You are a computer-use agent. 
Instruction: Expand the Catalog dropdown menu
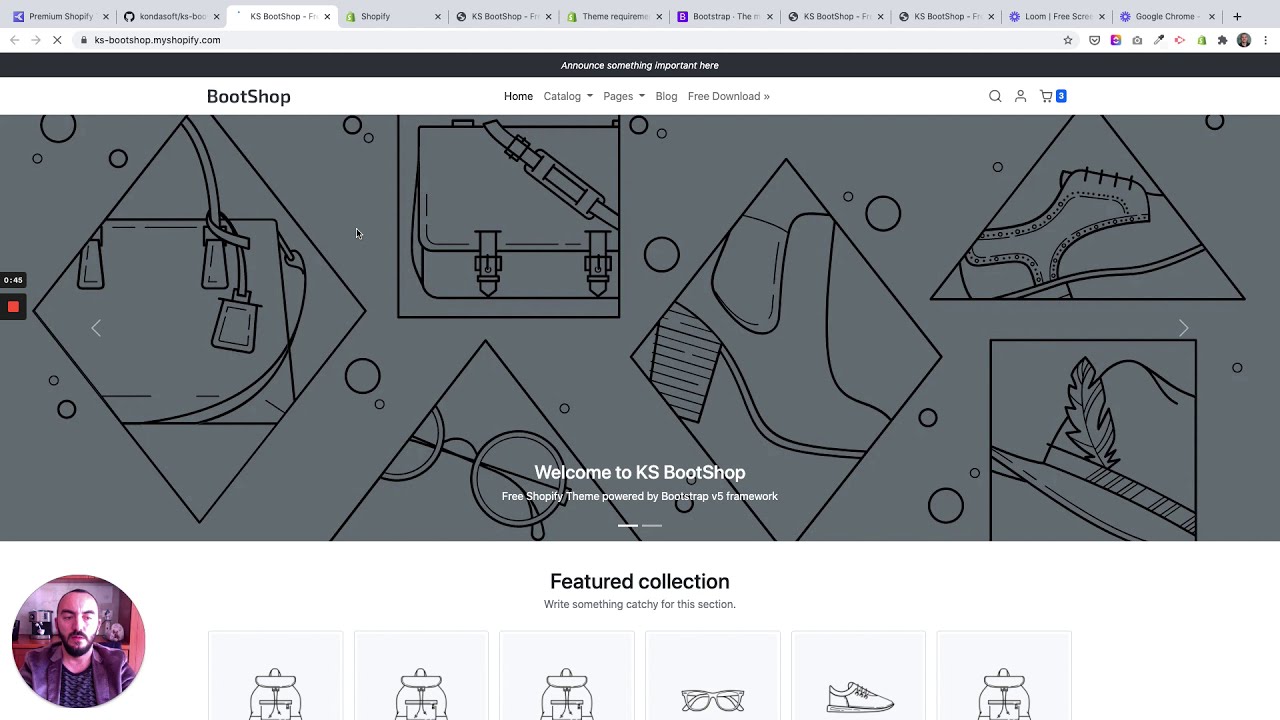coord(568,96)
